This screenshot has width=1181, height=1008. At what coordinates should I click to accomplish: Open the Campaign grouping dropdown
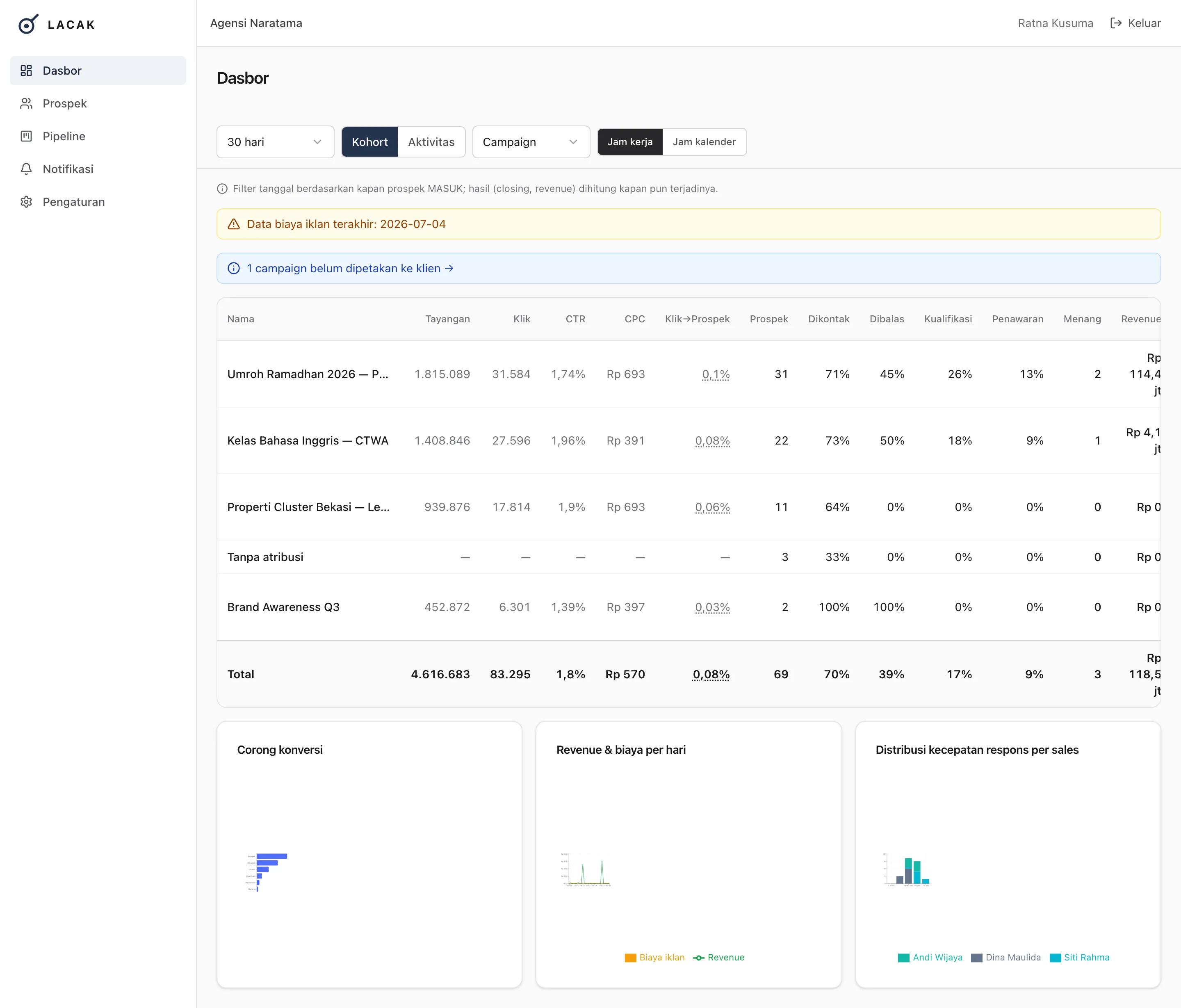531,142
